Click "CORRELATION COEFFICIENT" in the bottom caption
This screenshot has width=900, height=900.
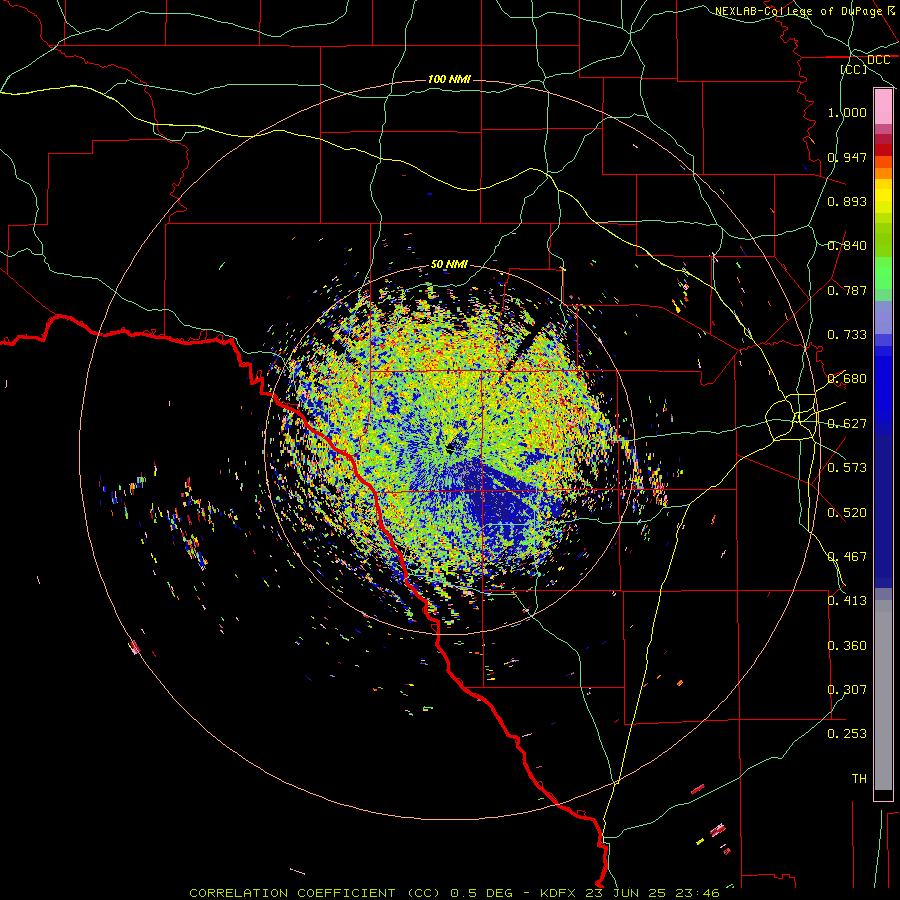(292, 893)
